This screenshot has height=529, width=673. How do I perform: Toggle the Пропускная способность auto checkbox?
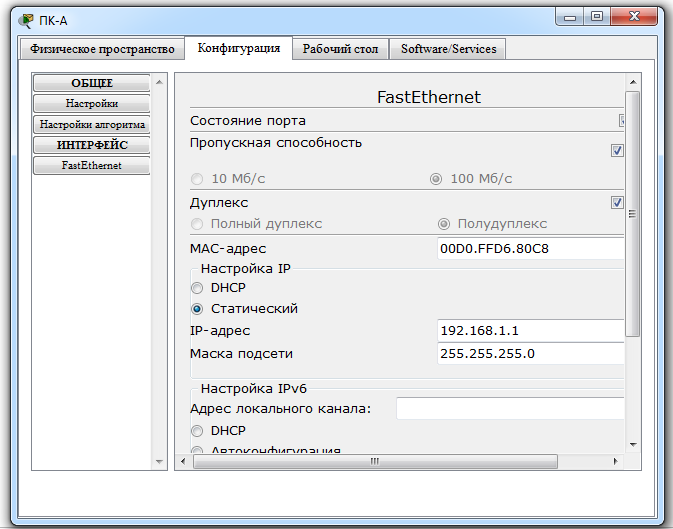(x=617, y=151)
